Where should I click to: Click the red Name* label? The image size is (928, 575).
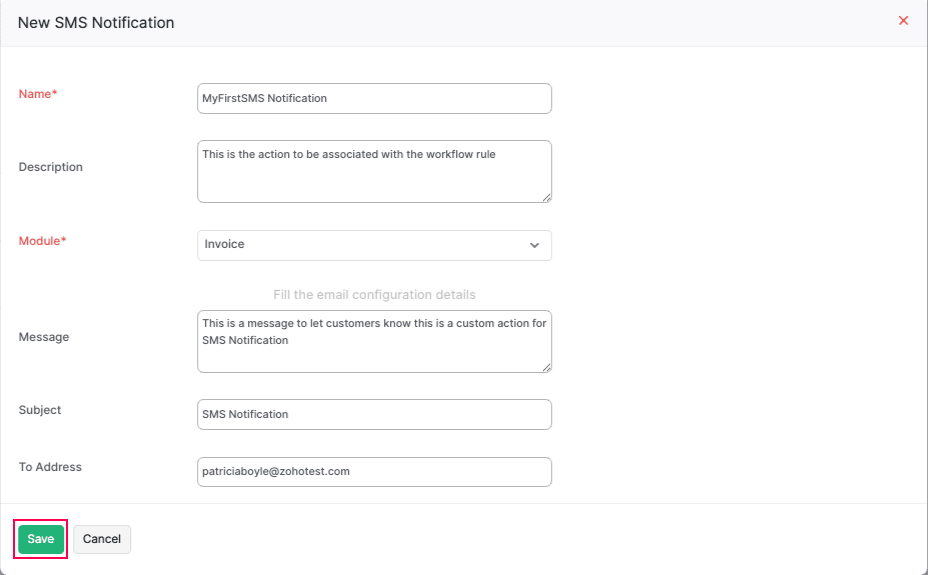38,94
